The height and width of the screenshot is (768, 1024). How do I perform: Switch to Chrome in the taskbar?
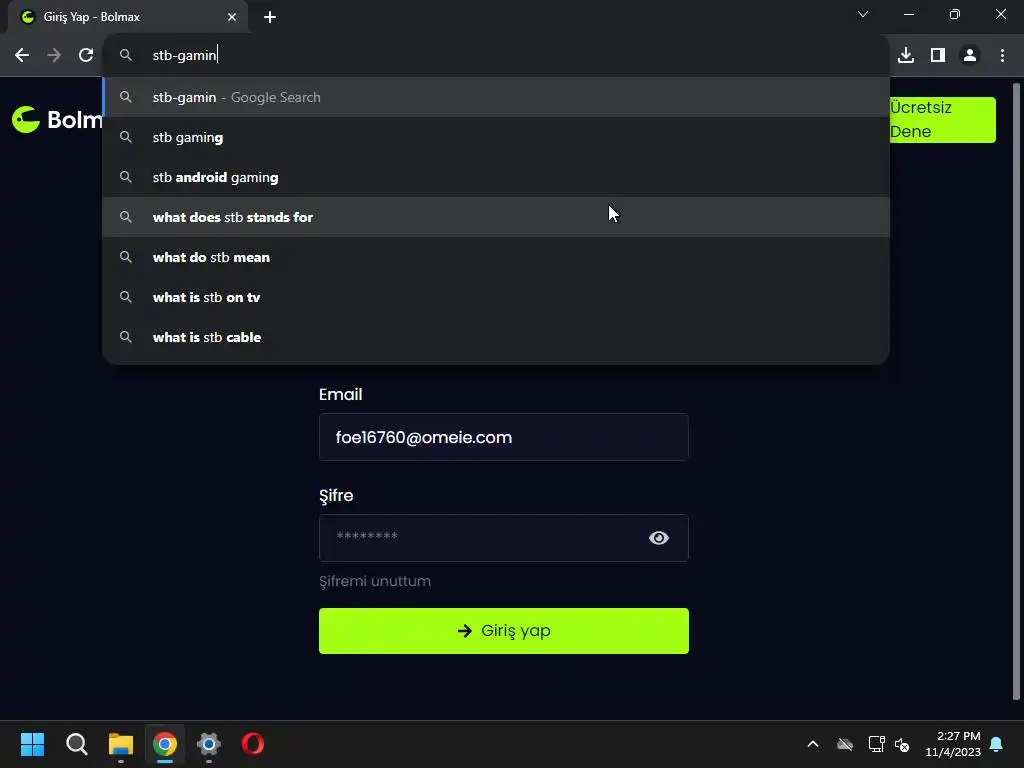point(165,744)
